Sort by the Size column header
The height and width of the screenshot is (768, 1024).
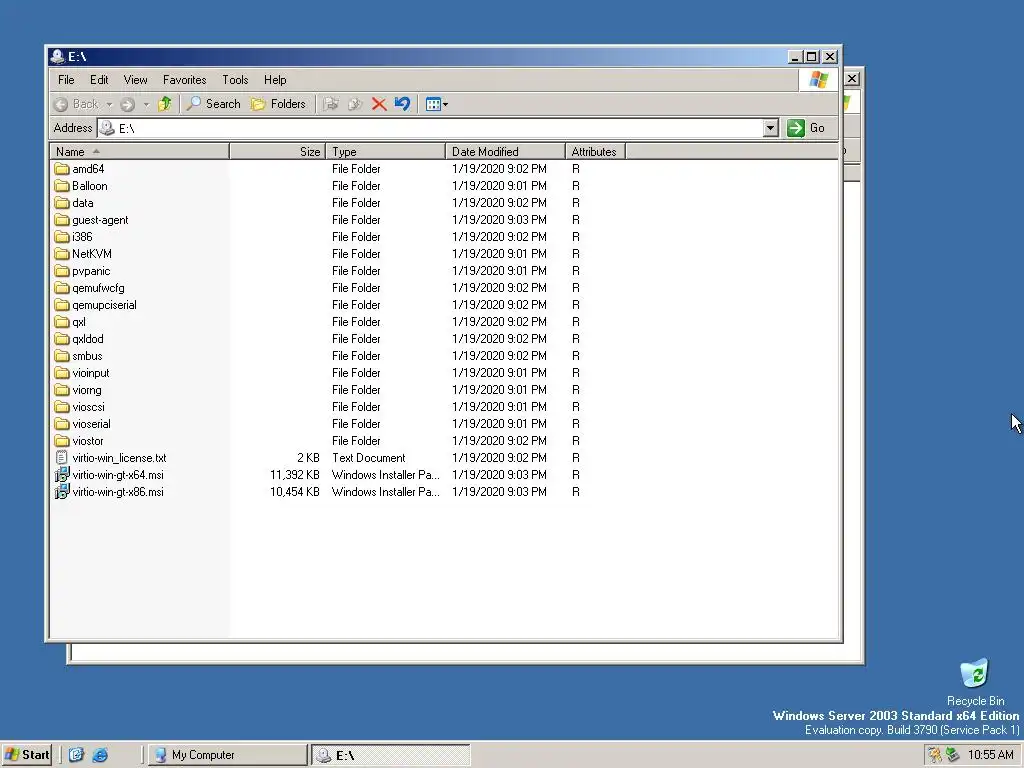(x=278, y=152)
